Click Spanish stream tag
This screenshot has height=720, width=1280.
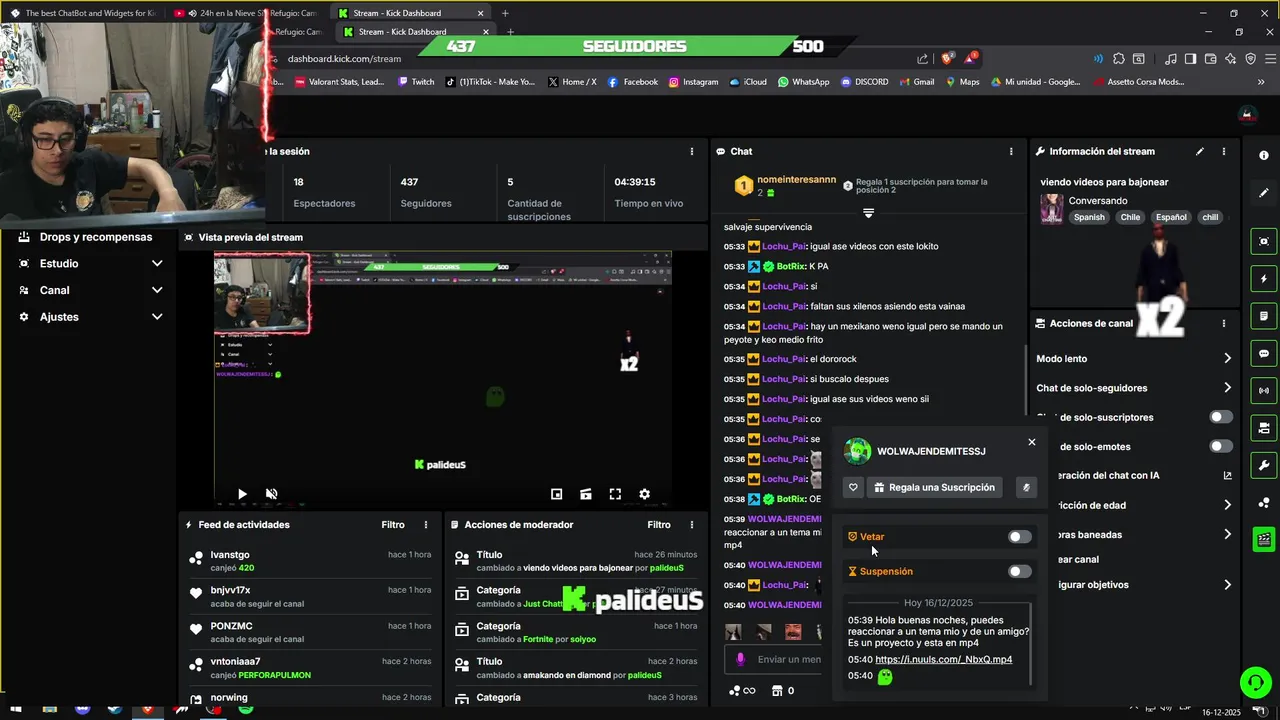click(x=1089, y=217)
